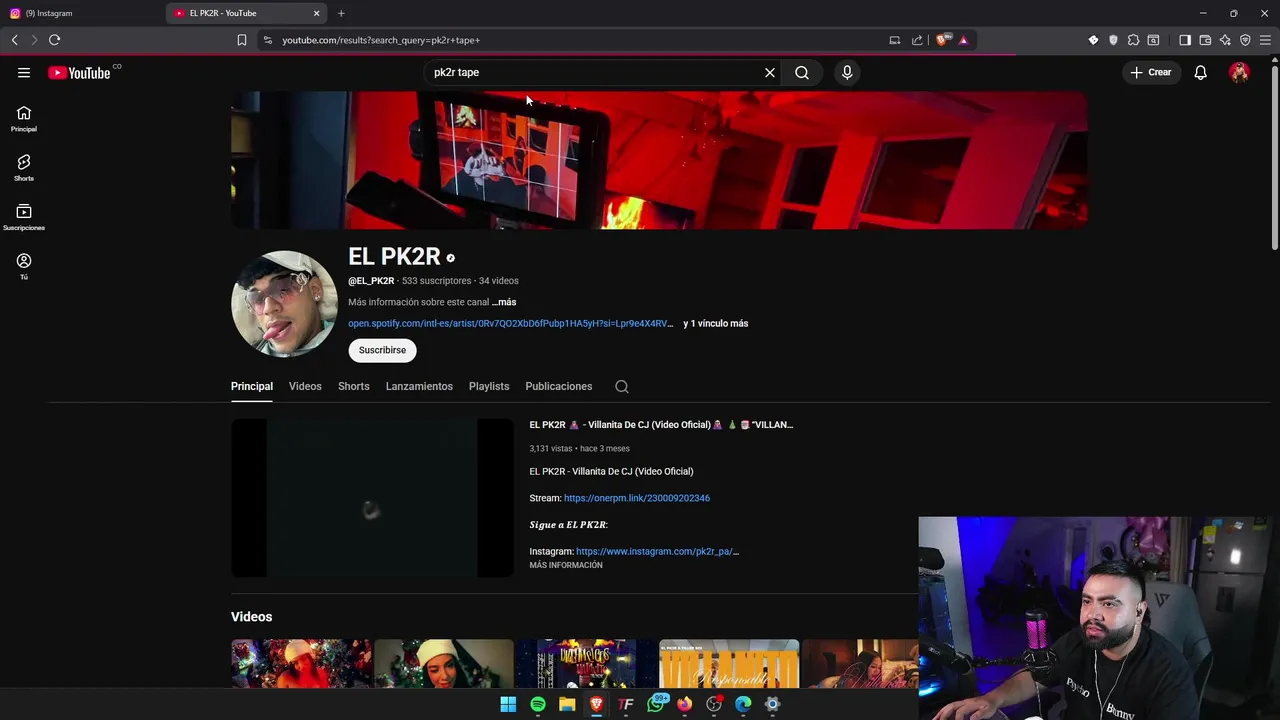Expand channel info with '...más'

(x=504, y=302)
